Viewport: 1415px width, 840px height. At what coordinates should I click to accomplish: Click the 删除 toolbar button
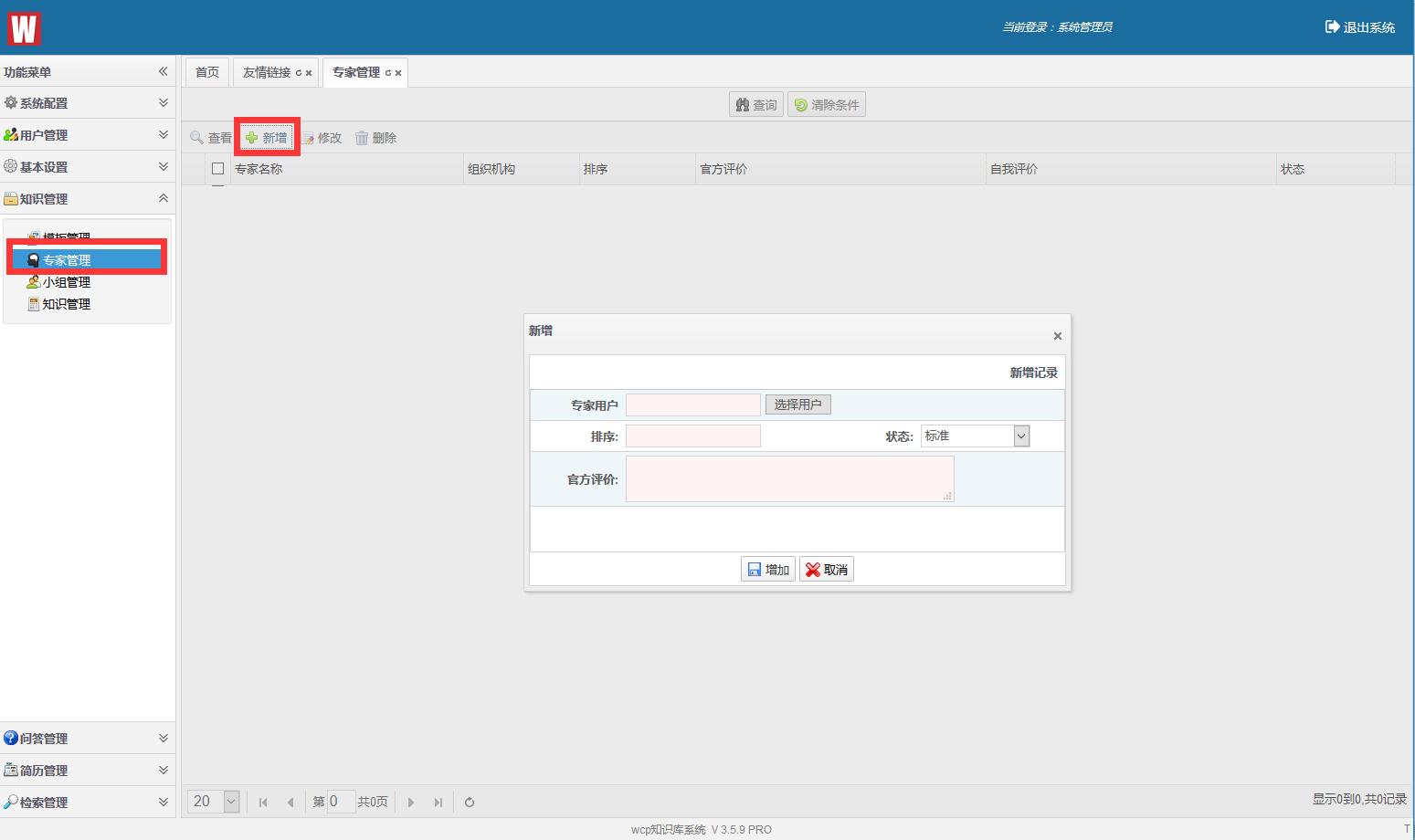375,138
